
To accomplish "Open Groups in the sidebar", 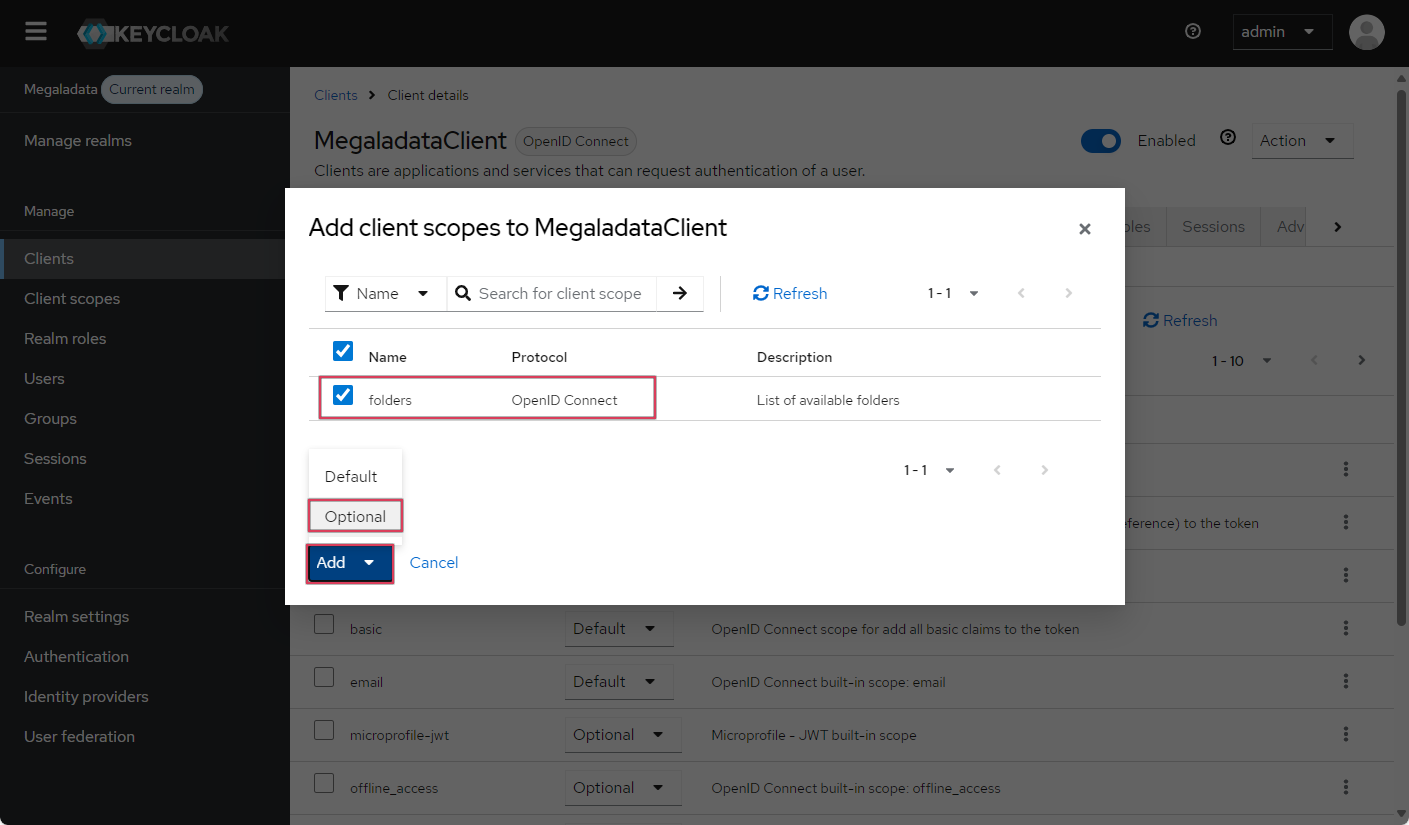I will pyautogui.click(x=145, y=419).
